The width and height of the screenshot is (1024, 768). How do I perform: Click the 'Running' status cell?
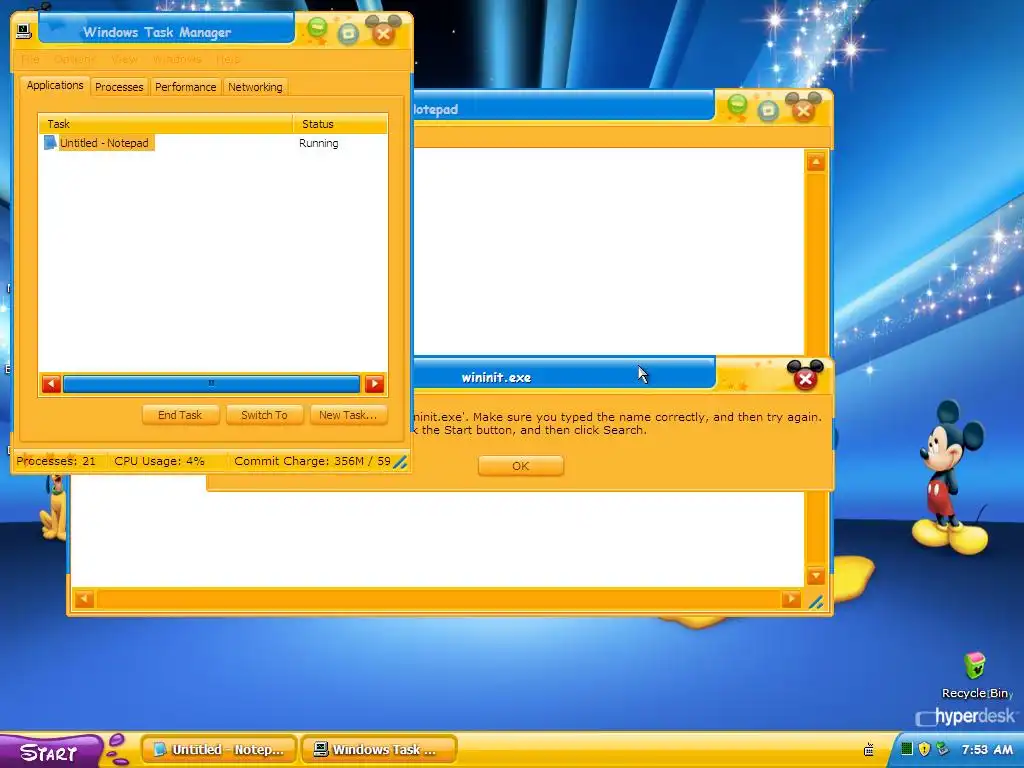[x=319, y=143]
